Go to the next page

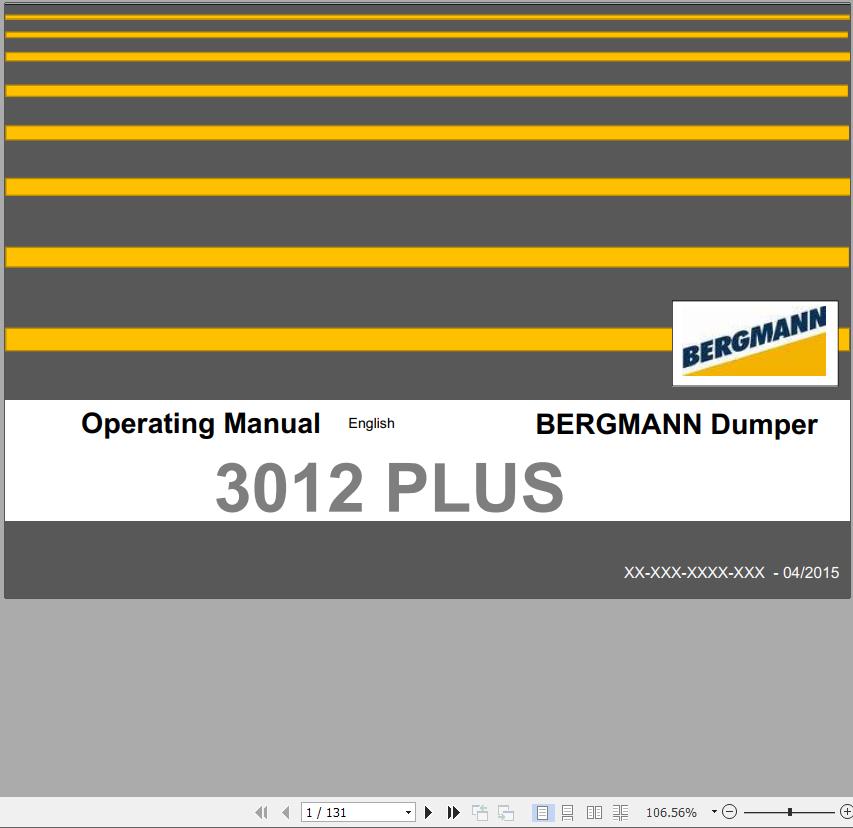coord(428,812)
